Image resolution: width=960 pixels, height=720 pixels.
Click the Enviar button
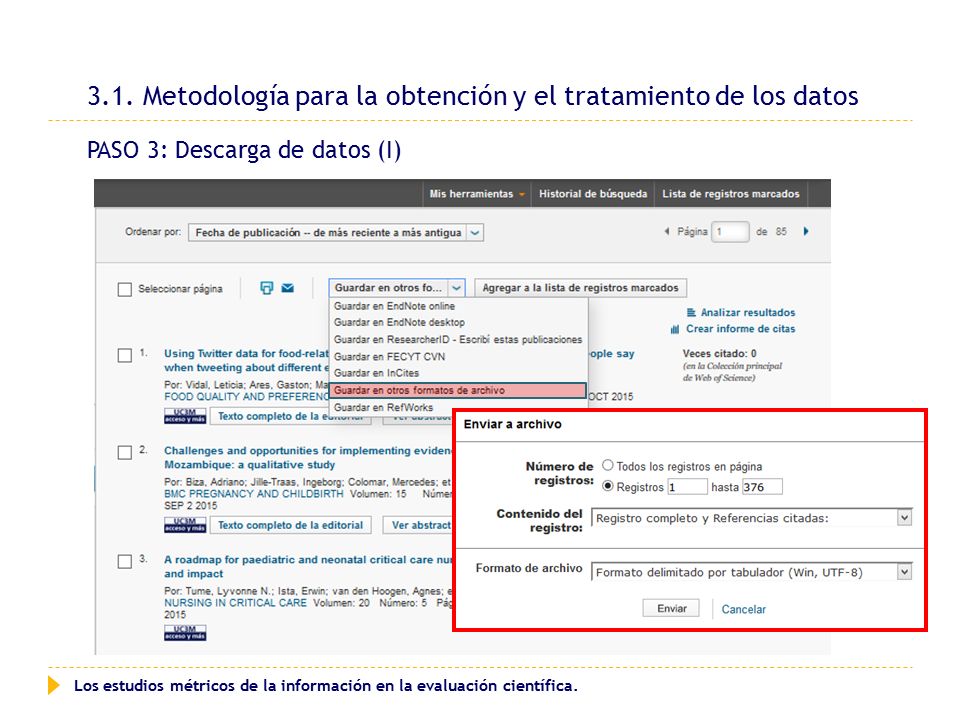pos(671,608)
